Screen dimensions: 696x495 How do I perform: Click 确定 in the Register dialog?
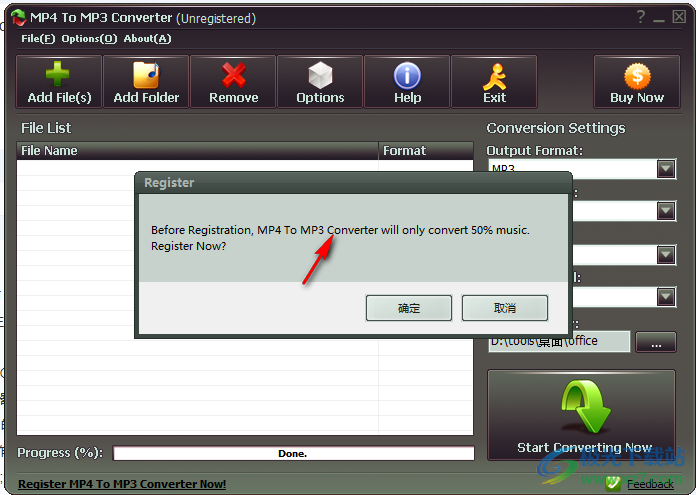click(x=409, y=308)
